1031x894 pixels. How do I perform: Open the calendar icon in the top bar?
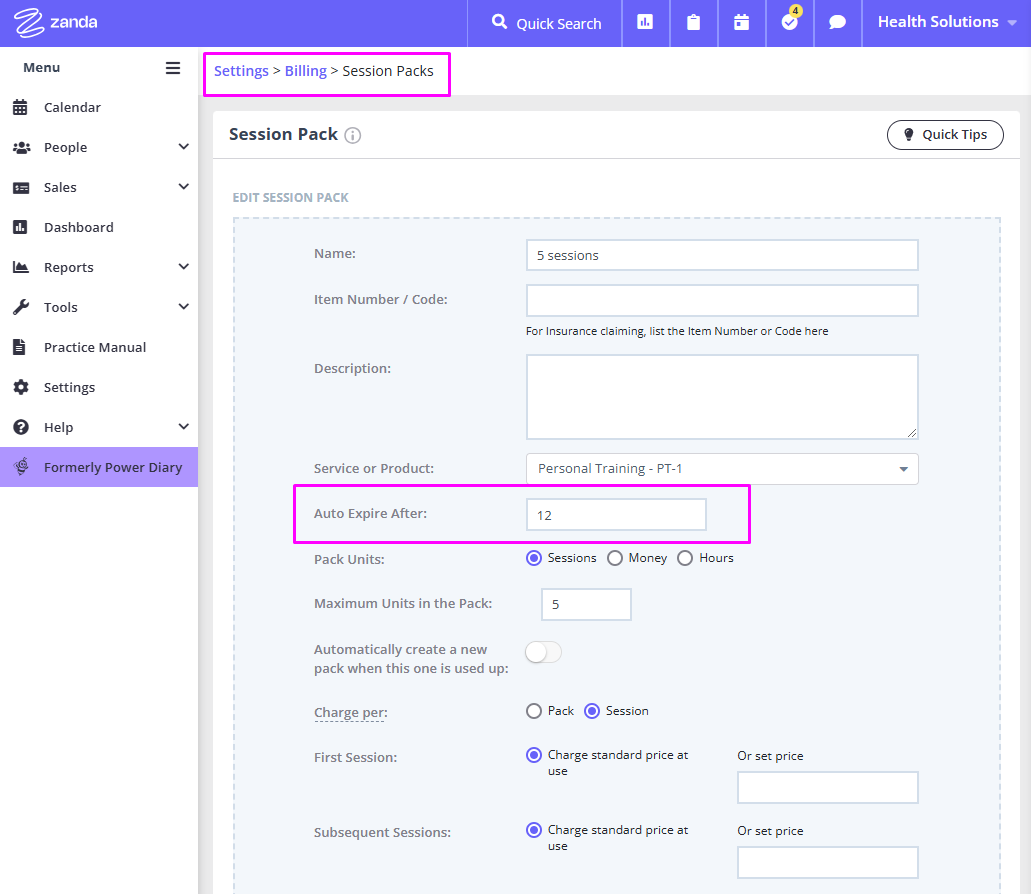[741, 22]
